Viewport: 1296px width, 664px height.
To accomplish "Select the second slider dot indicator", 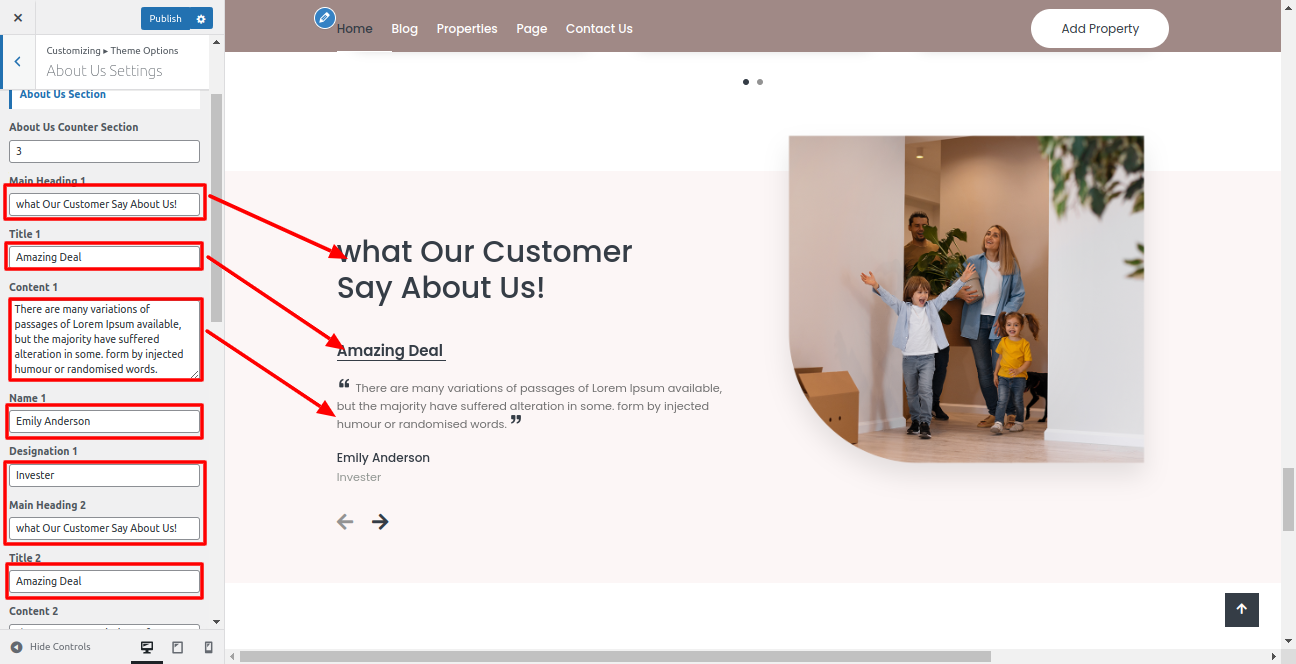I will click(760, 82).
